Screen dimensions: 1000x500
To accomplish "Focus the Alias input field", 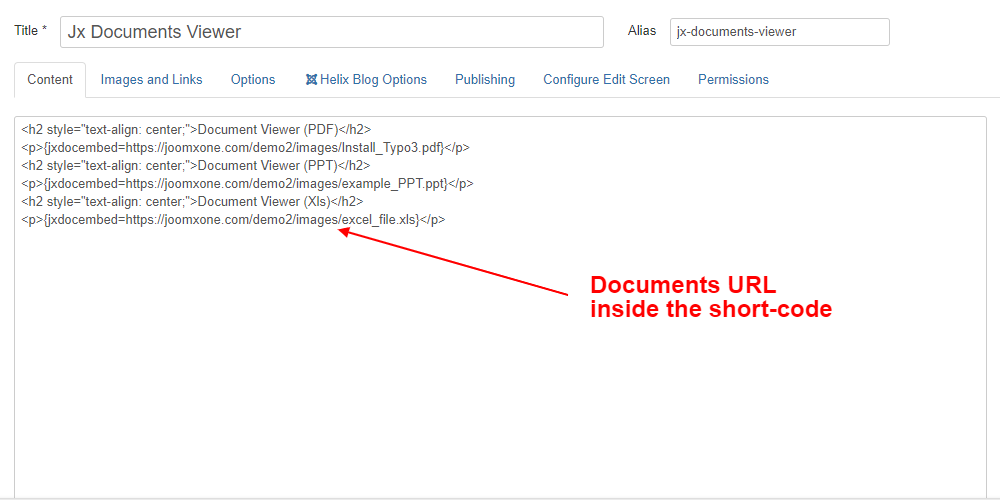I will coord(779,32).
